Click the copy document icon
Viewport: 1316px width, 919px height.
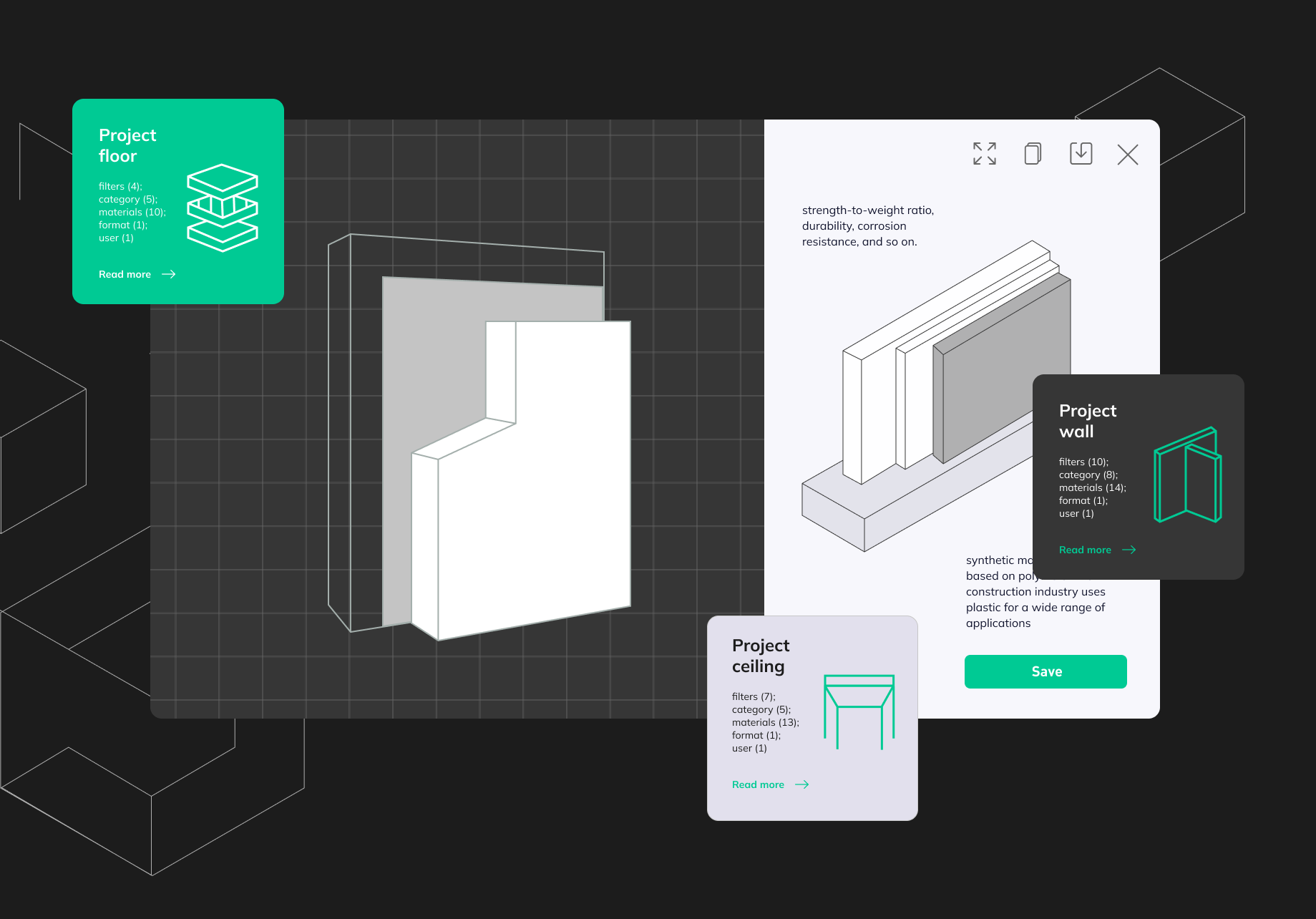click(x=1032, y=154)
